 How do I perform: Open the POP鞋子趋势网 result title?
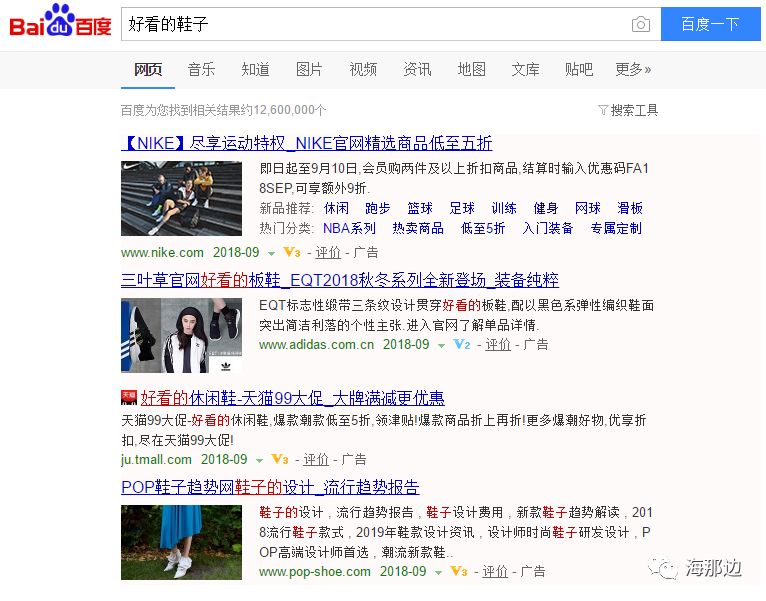click(x=270, y=487)
